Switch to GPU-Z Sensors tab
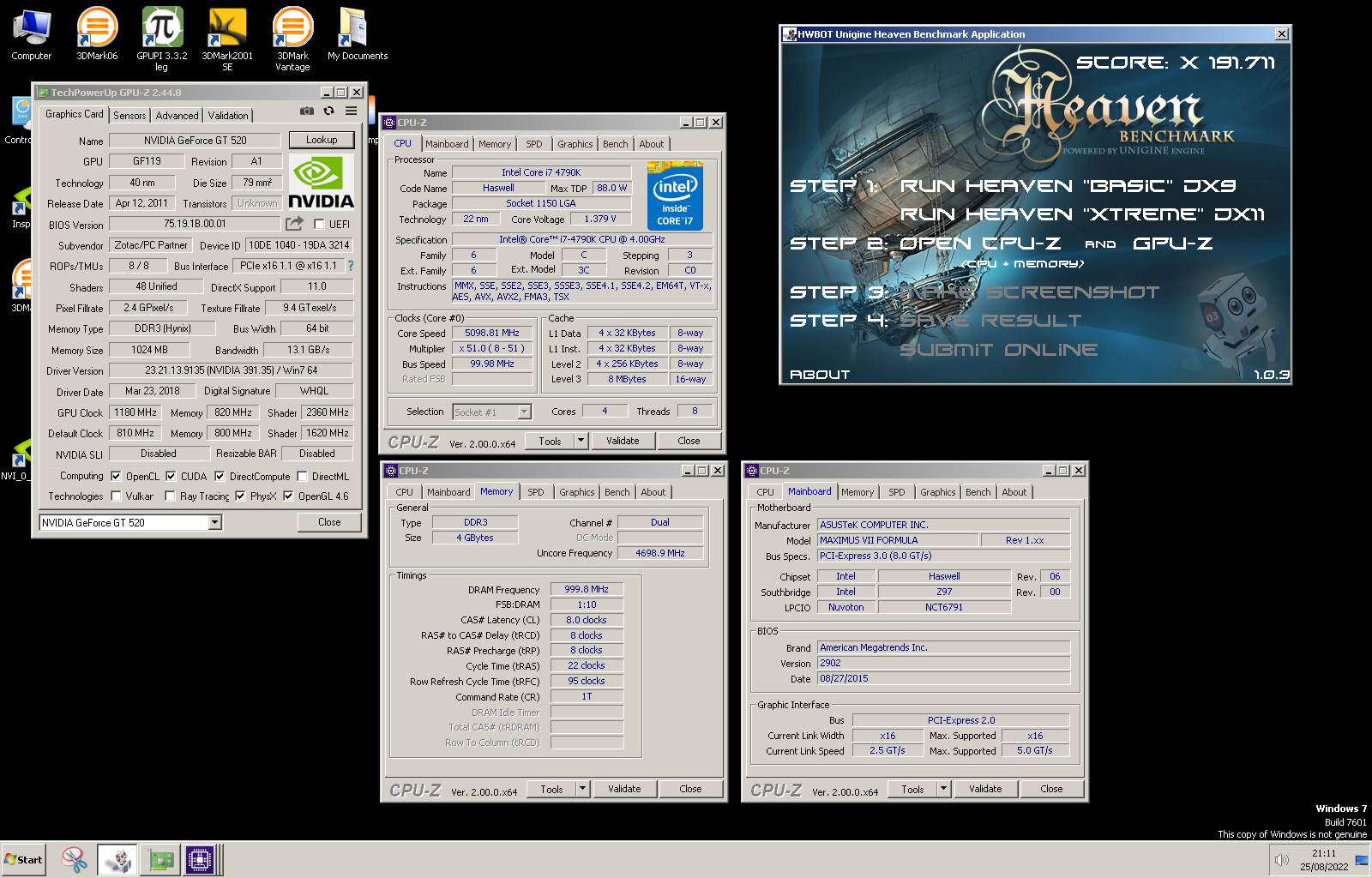1372x878 pixels. pos(129,116)
